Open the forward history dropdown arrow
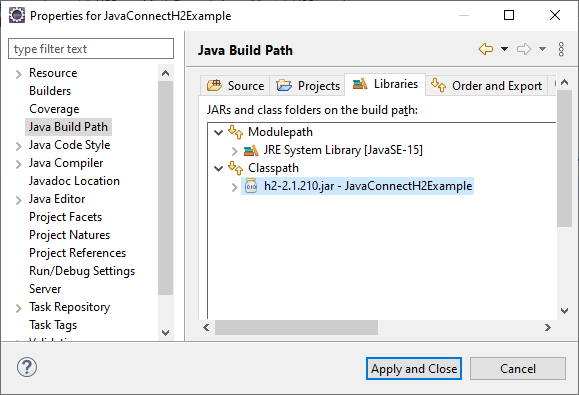Viewport: 579px width, 395px height. pos(542,49)
